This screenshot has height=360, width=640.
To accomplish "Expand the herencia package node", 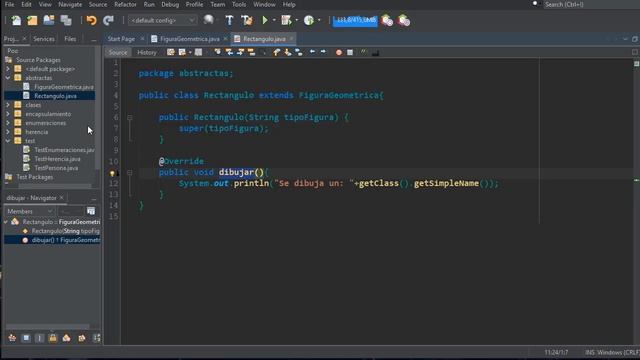I will (x=8, y=132).
